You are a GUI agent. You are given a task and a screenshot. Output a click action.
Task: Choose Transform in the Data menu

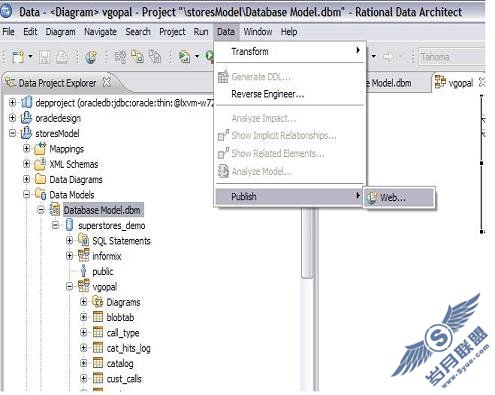tap(290, 51)
